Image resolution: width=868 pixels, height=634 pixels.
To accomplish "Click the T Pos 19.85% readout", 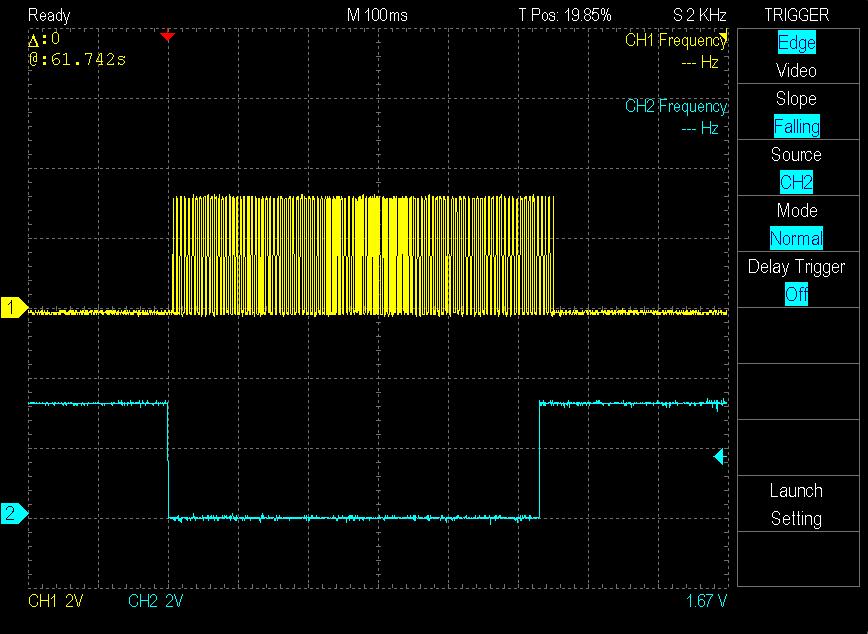I will (564, 15).
